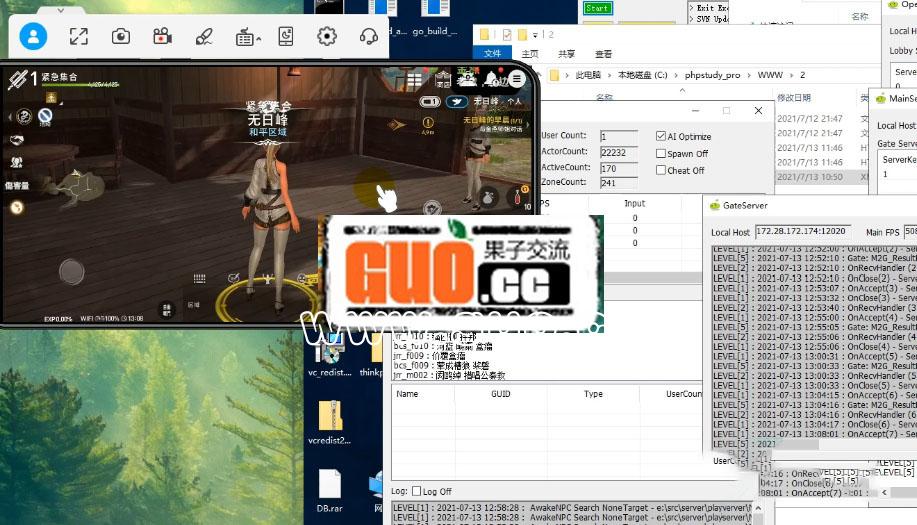Image resolution: width=917 pixels, height=525 pixels.
Task: Expand the keyboard mapping caret arrow
Action: [x=258, y=39]
